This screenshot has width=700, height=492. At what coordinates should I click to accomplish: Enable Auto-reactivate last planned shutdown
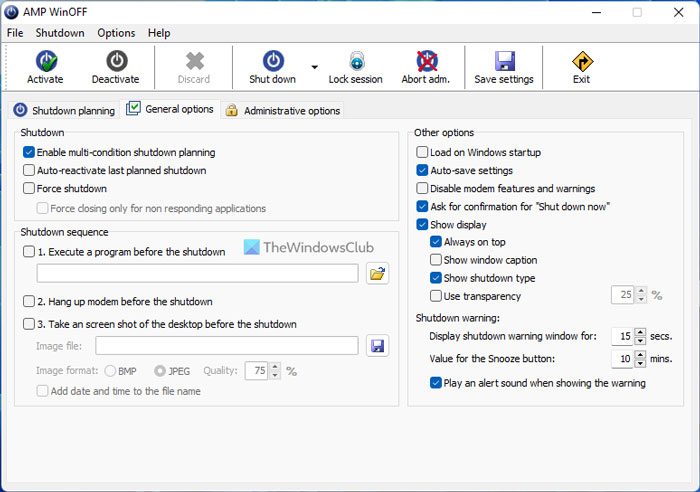(x=29, y=170)
